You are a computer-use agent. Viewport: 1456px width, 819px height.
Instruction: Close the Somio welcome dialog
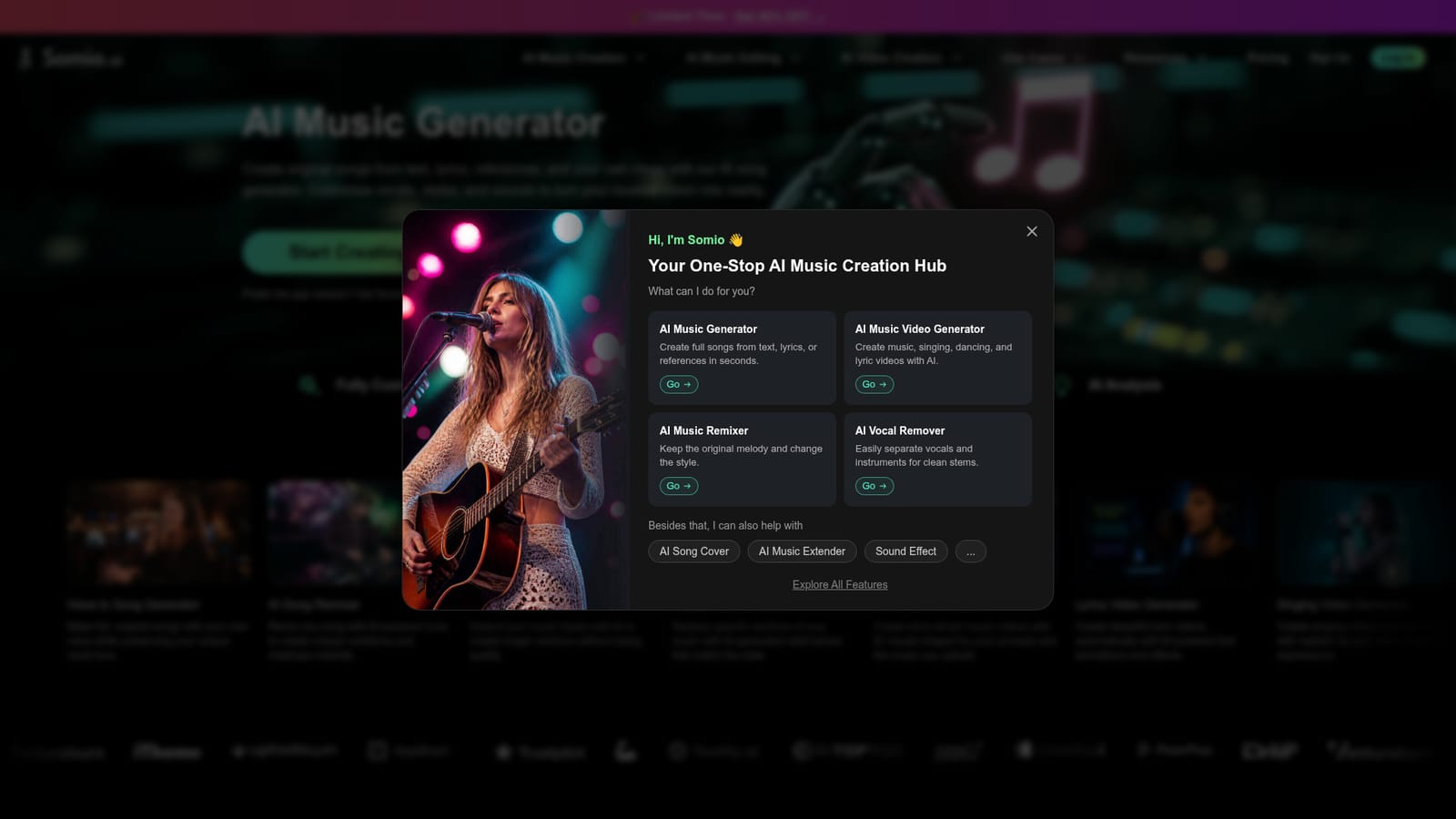(1031, 231)
